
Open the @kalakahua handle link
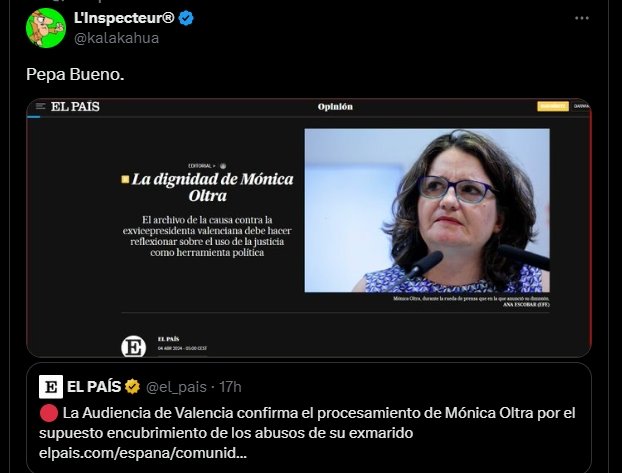click(116, 38)
